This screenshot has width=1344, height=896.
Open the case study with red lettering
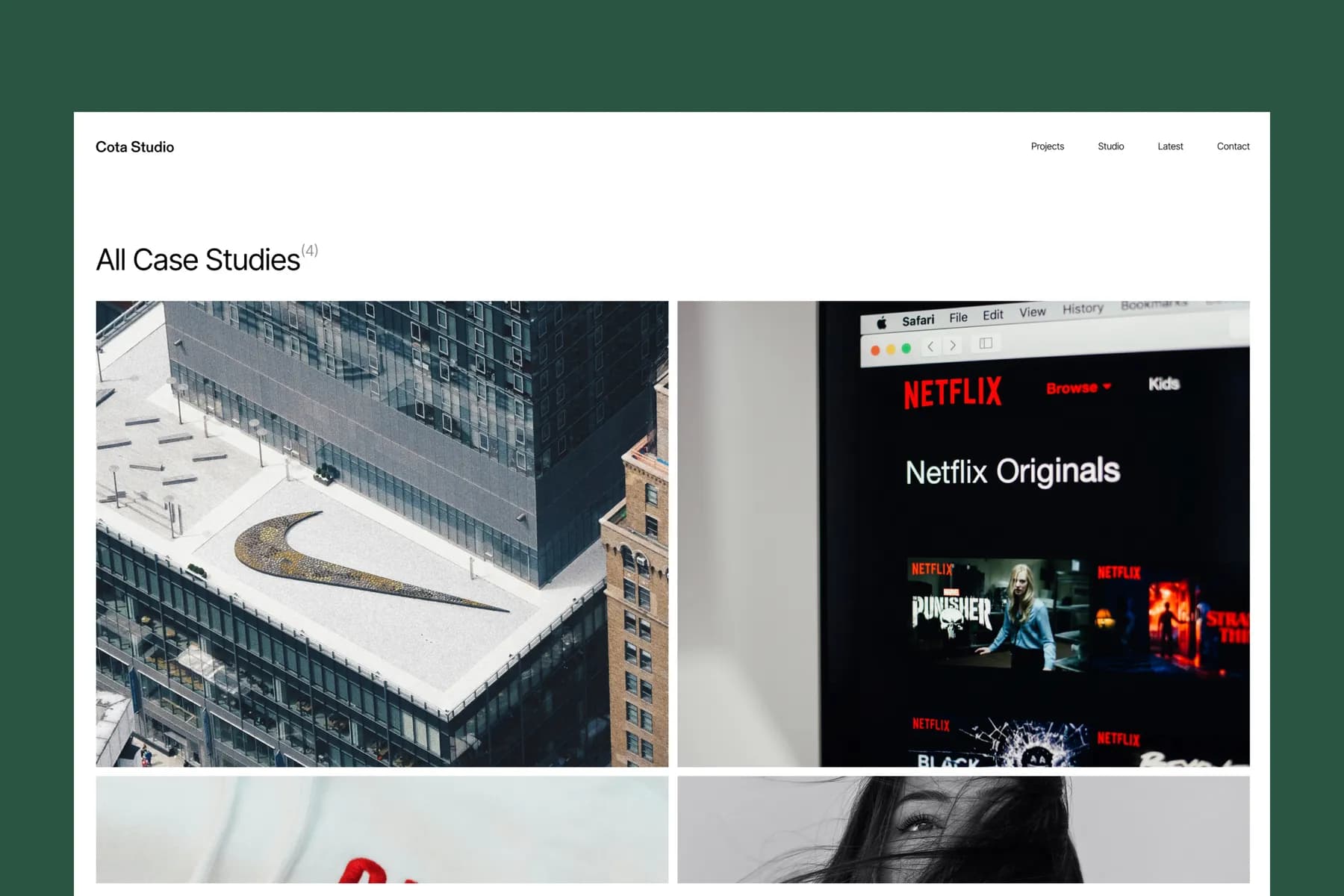(x=382, y=830)
